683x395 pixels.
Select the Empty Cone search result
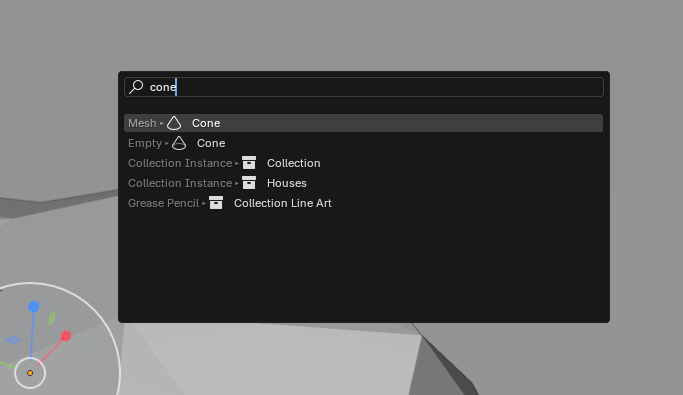coord(363,143)
